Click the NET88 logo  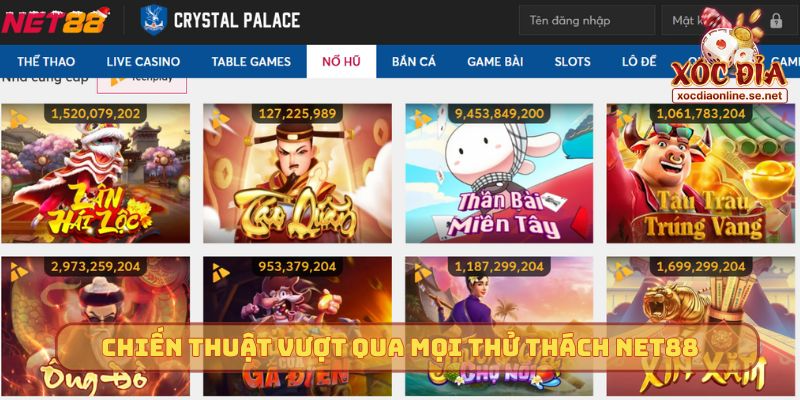(56, 20)
